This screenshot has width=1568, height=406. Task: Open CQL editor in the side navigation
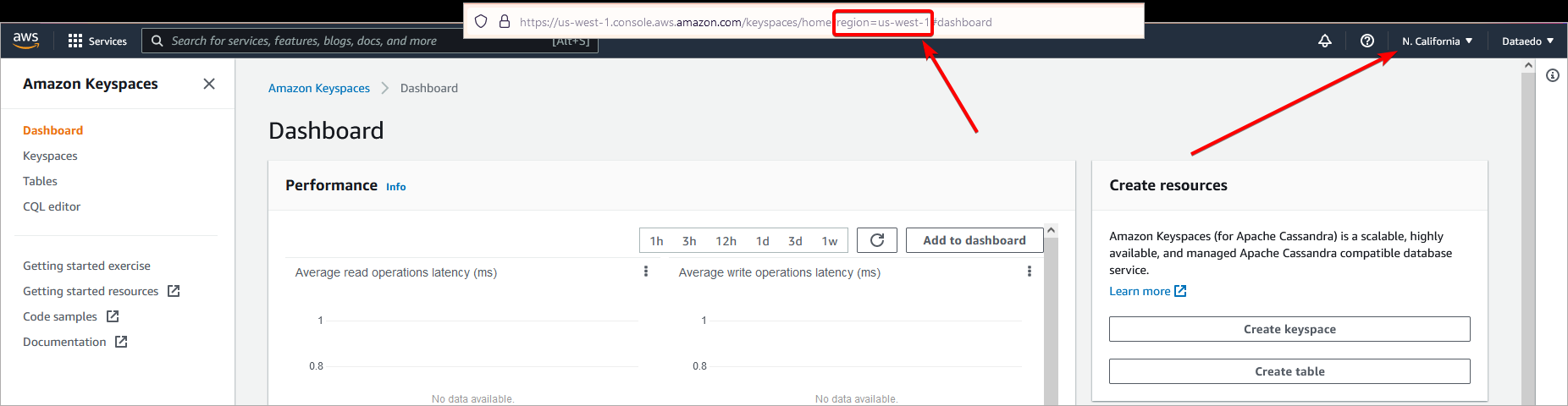pos(52,206)
